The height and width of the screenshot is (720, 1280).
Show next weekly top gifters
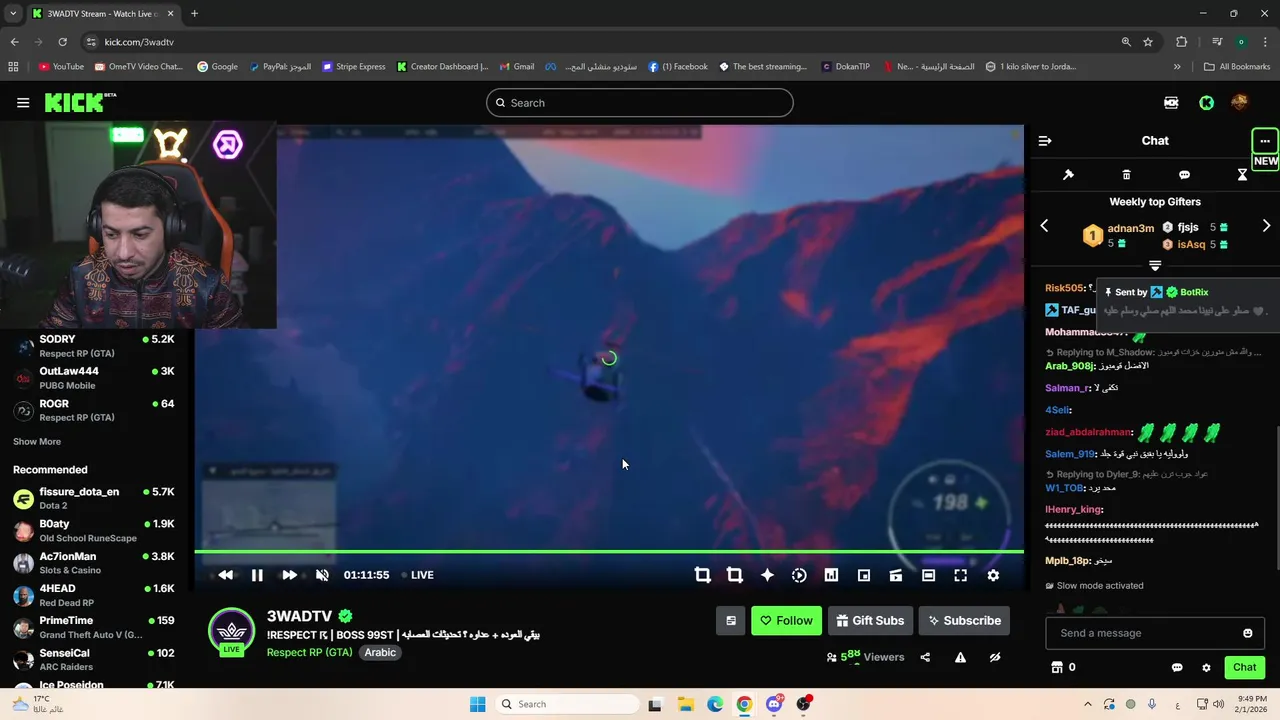tap(1266, 226)
